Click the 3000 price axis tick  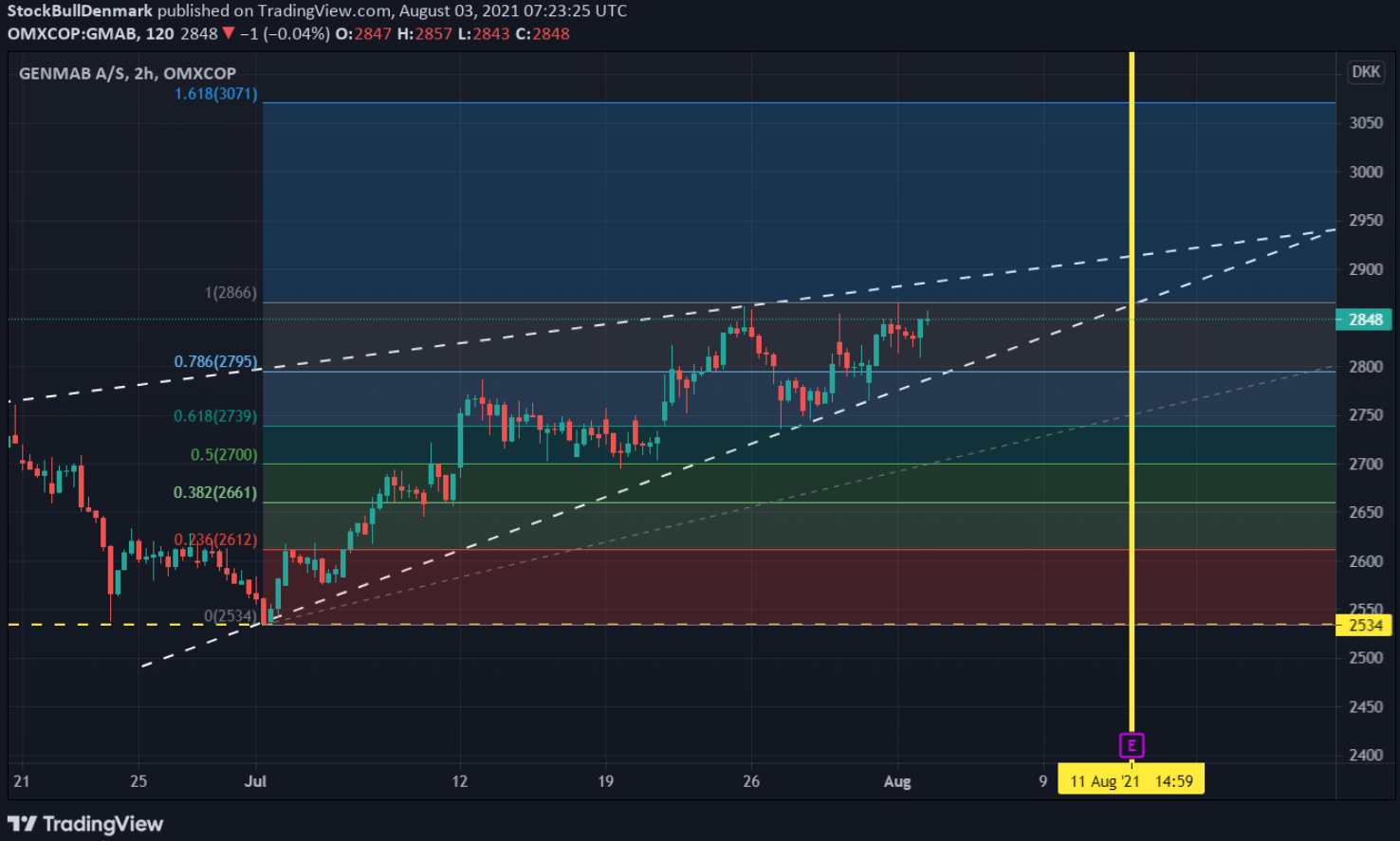(1366, 172)
